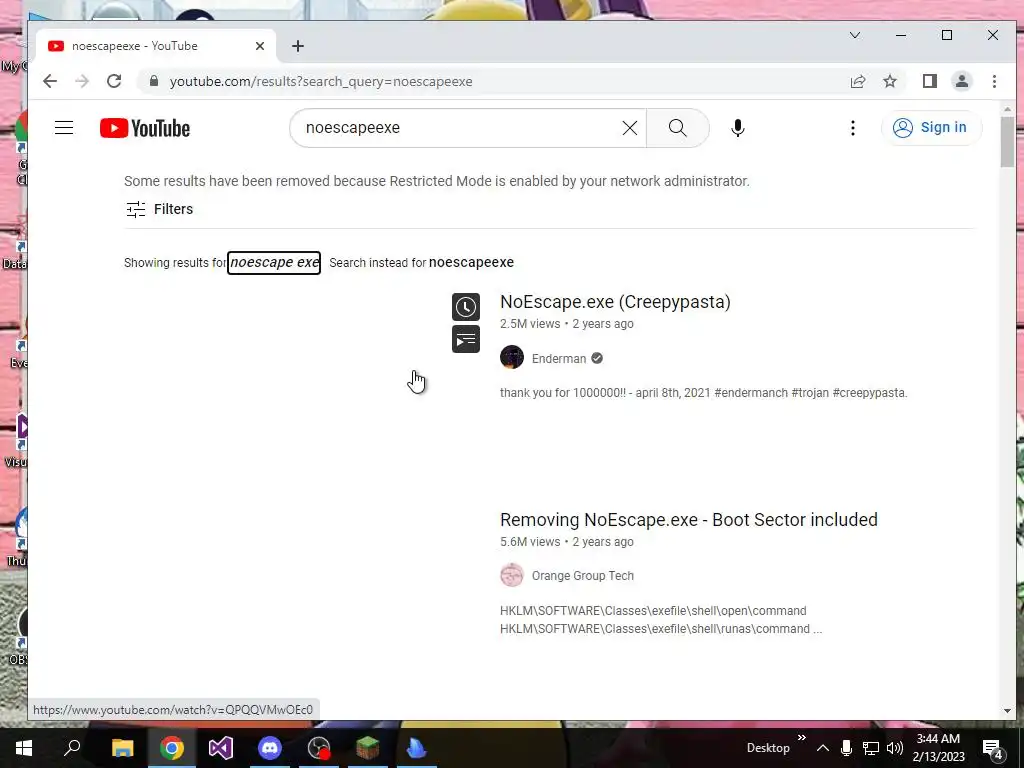Open the NoEscape.exe (Creepypasta) video
Screen dimensions: 1024x768
615,302
